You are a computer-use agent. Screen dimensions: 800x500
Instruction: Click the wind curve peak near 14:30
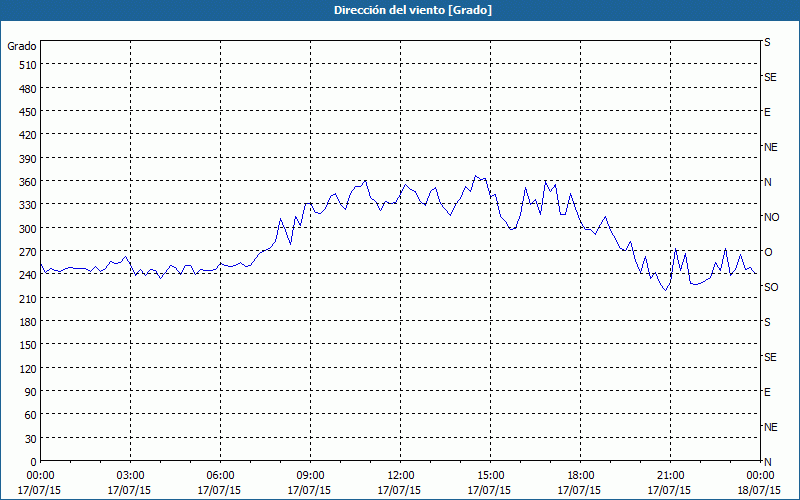475,176
